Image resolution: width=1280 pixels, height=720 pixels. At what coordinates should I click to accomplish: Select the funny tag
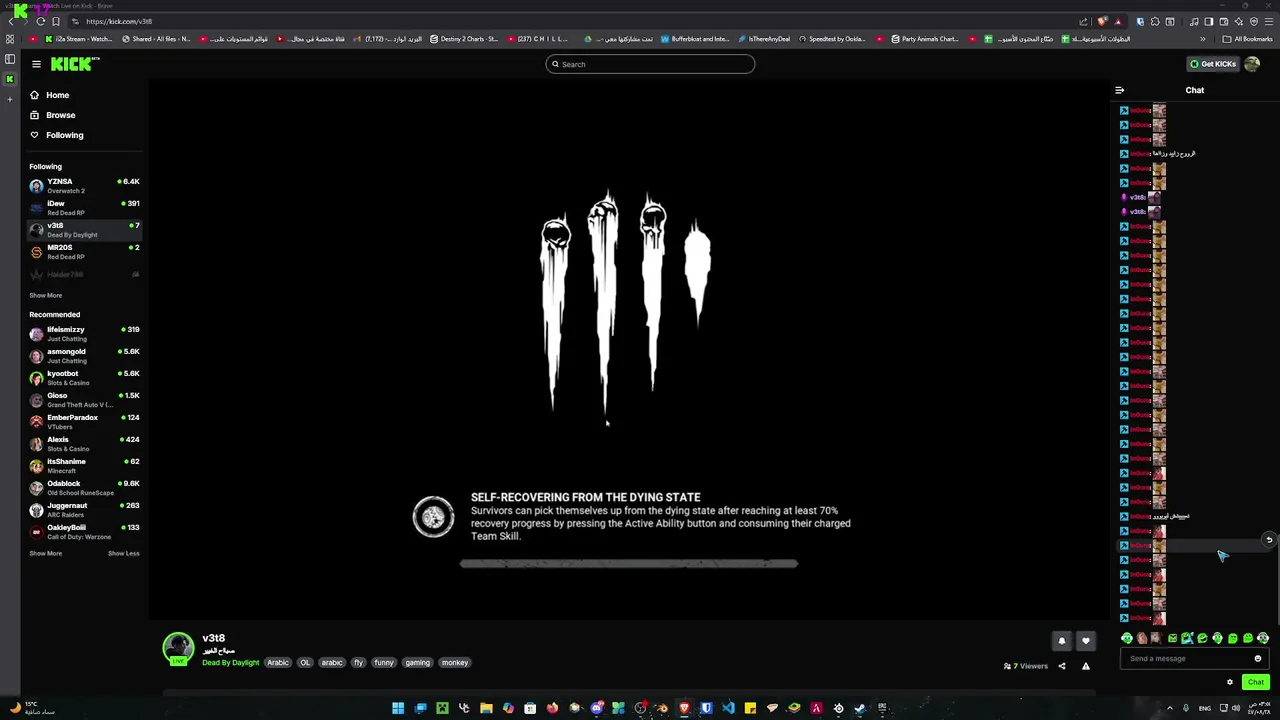pyautogui.click(x=384, y=662)
